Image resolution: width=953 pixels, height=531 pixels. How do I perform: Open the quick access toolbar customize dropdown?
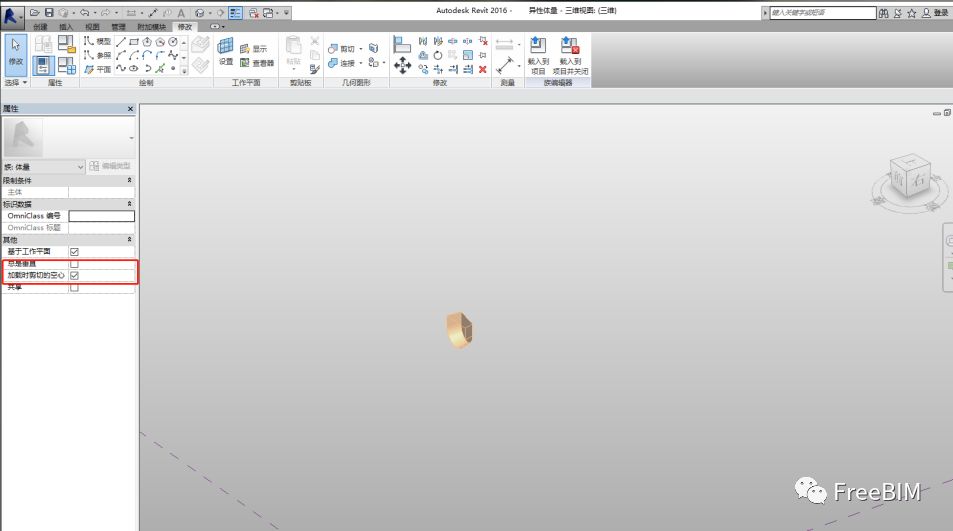coord(286,12)
